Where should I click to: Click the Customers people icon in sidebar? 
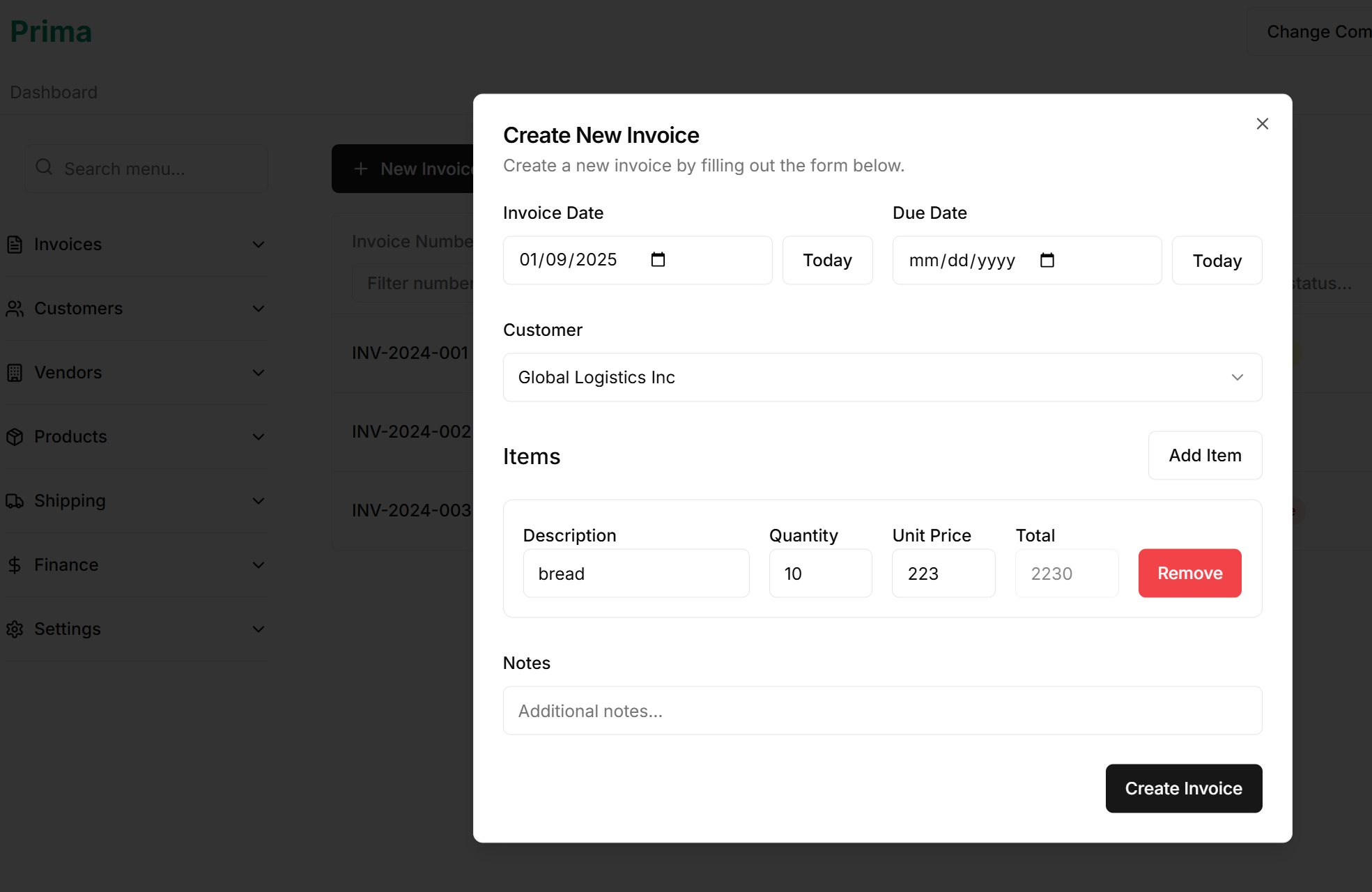pos(15,309)
